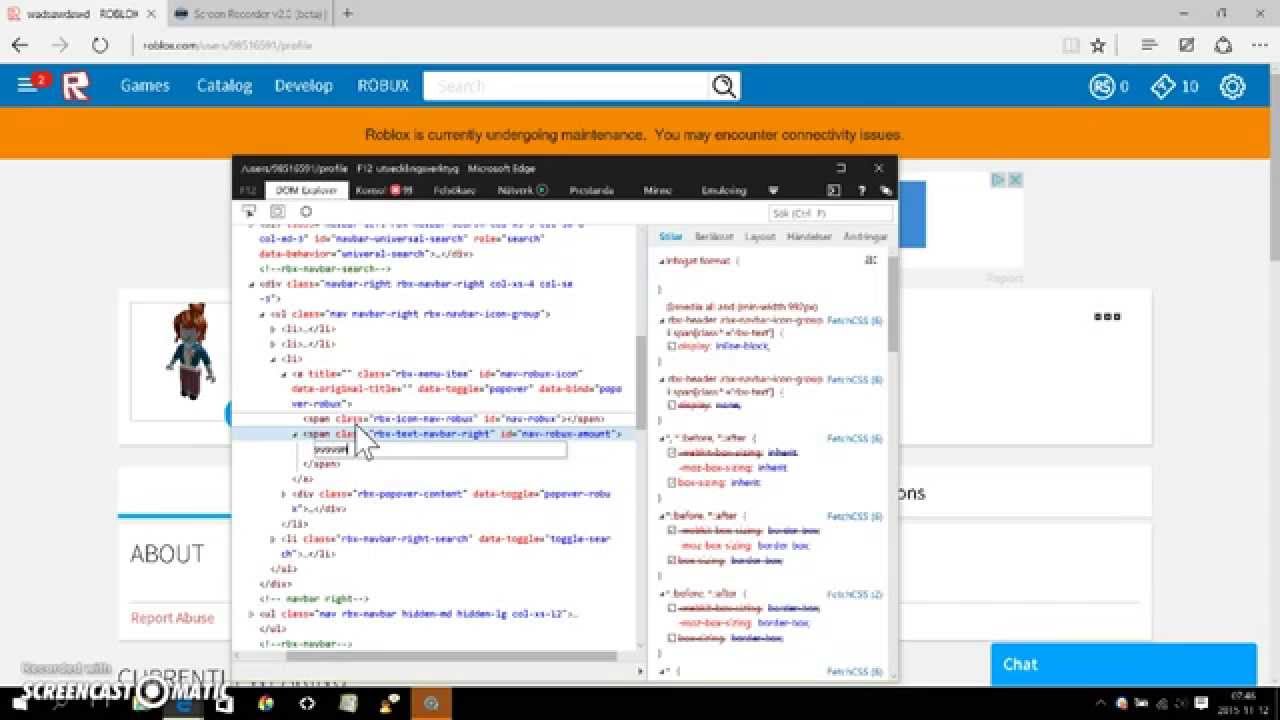Click the F12 tools feedback icon
Screen dimensions: 1280x720
click(885, 190)
